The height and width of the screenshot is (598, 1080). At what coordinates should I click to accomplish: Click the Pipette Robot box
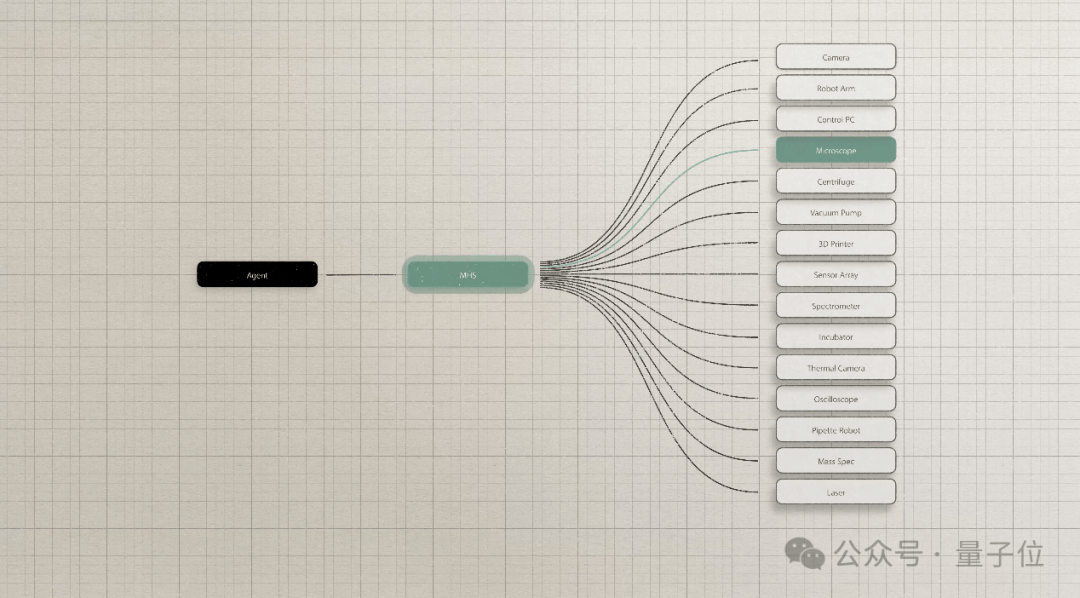pos(835,430)
